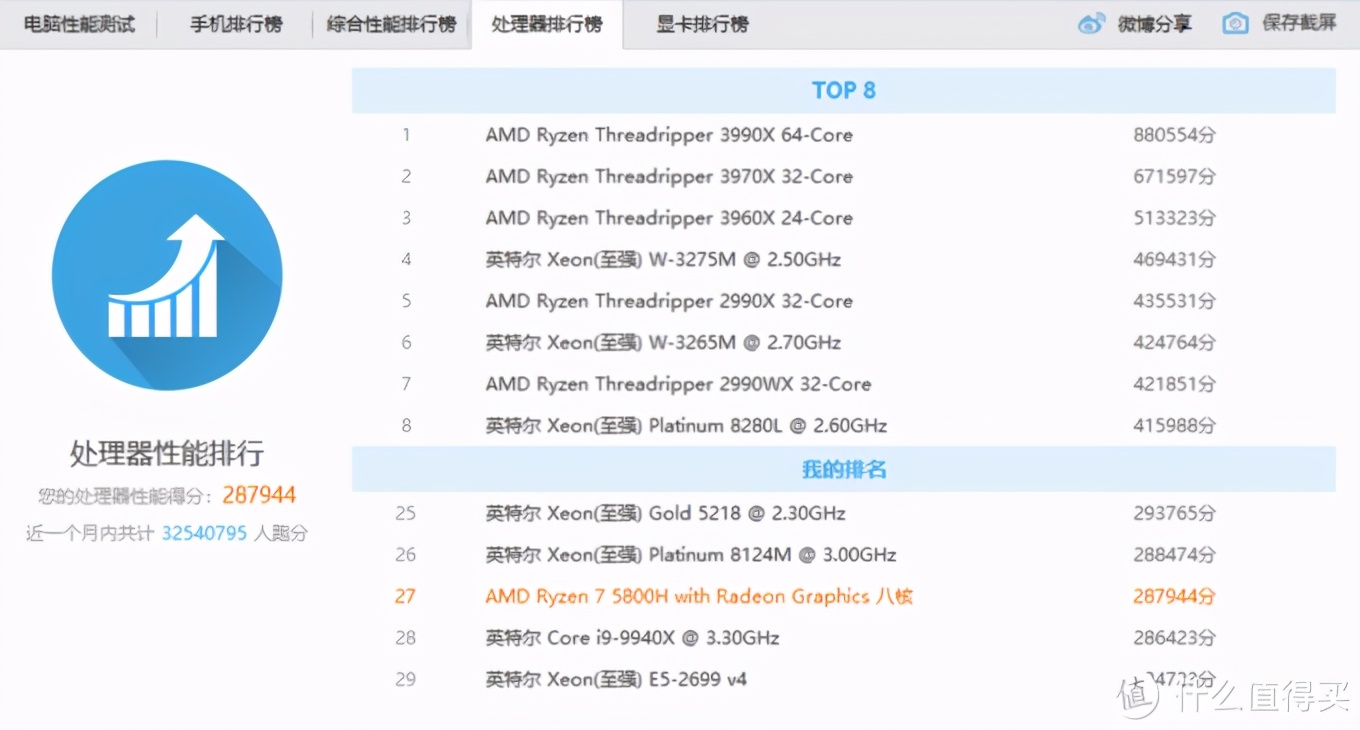Viewport: 1360px width, 730px height.
Task: Click the 我的排名 section header
Action: [843, 467]
